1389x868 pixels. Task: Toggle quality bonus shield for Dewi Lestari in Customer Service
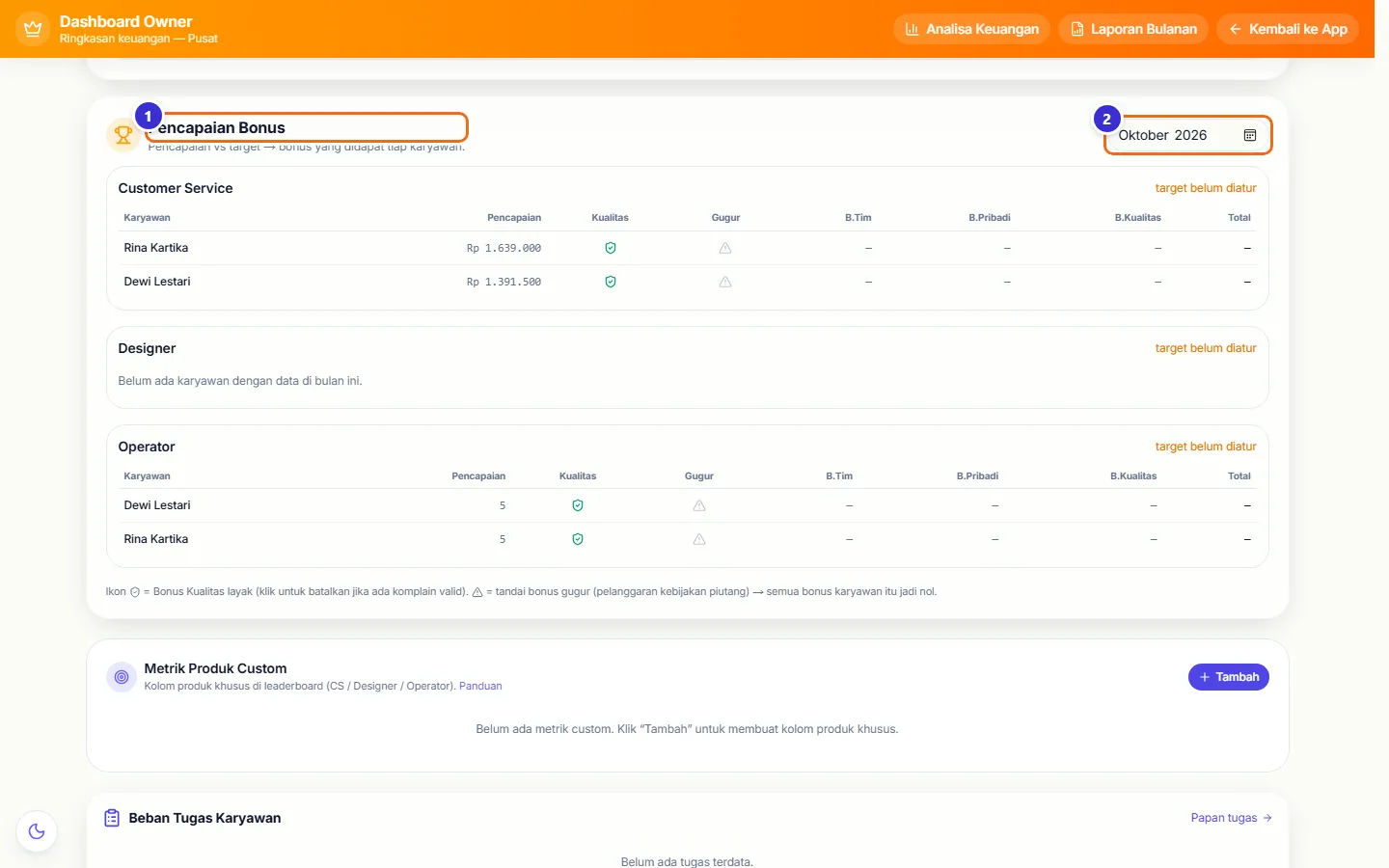click(611, 282)
